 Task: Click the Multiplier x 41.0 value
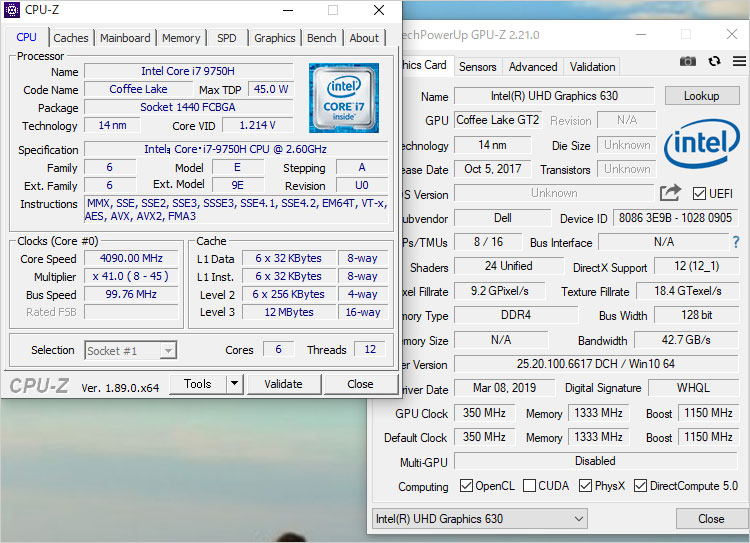click(131, 277)
